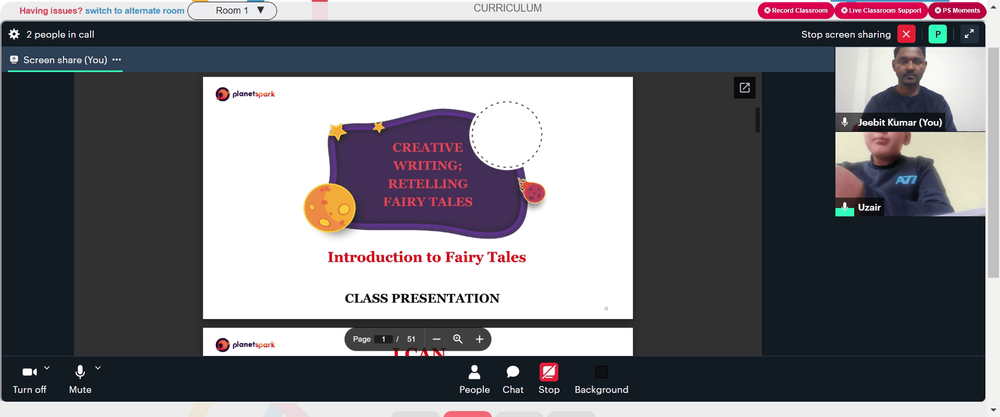Click the PDF magnifier zoom icon
The image size is (1000, 417).
pyautogui.click(x=458, y=339)
